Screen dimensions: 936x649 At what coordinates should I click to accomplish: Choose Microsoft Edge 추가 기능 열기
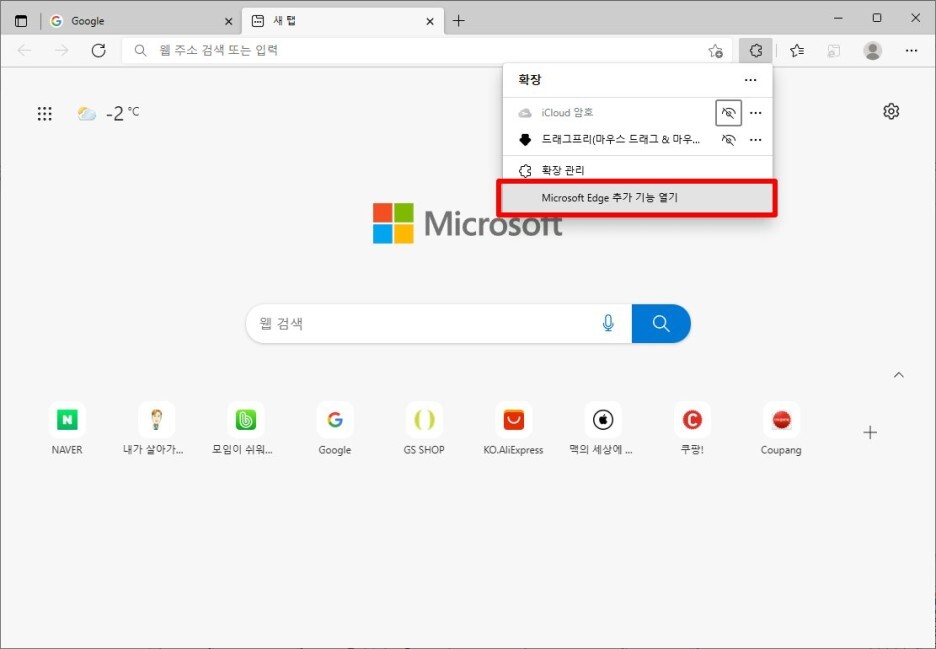click(638, 198)
